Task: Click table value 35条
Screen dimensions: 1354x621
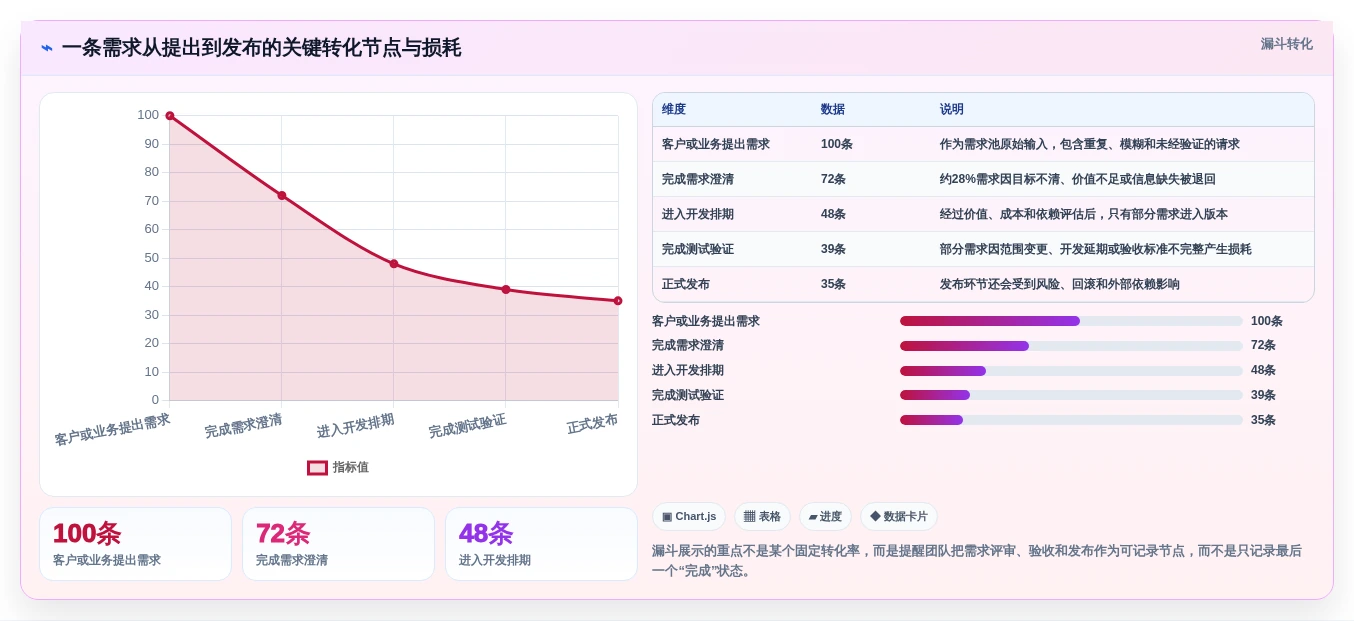Action: click(x=834, y=284)
